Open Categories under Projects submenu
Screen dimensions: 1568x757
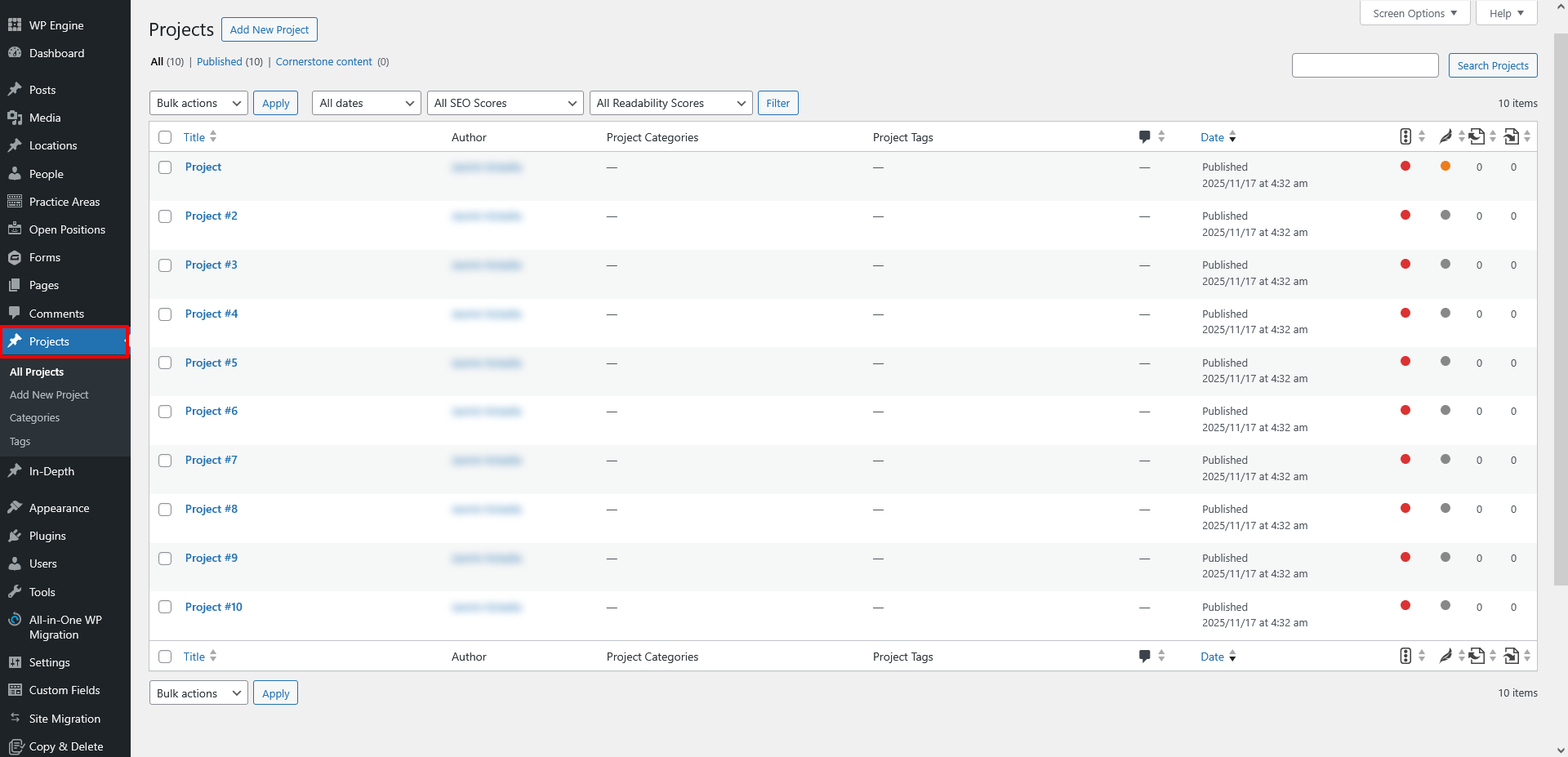tap(34, 418)
